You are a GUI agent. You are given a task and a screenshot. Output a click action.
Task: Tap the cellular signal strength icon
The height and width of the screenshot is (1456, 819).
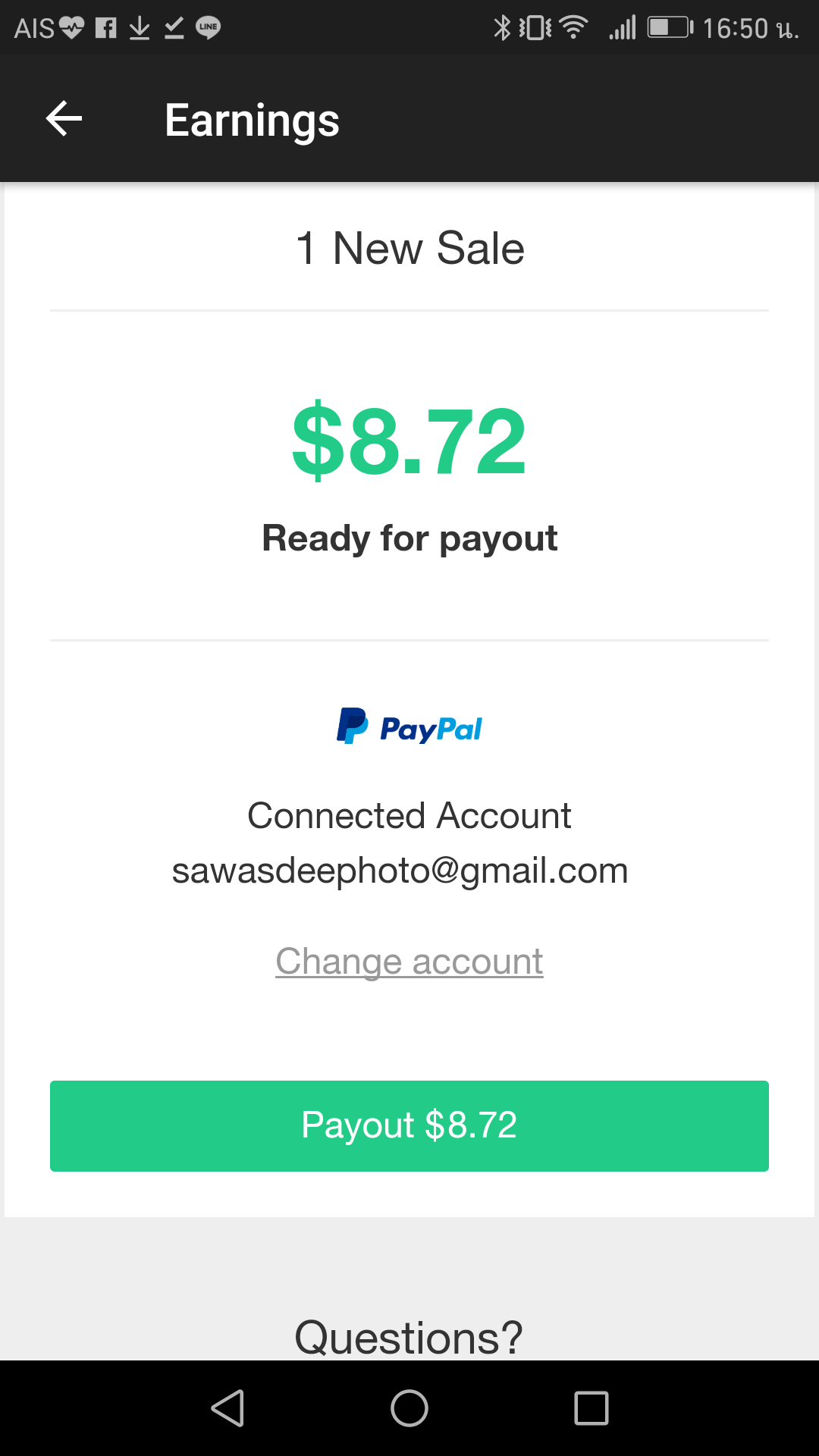(623, 29)
